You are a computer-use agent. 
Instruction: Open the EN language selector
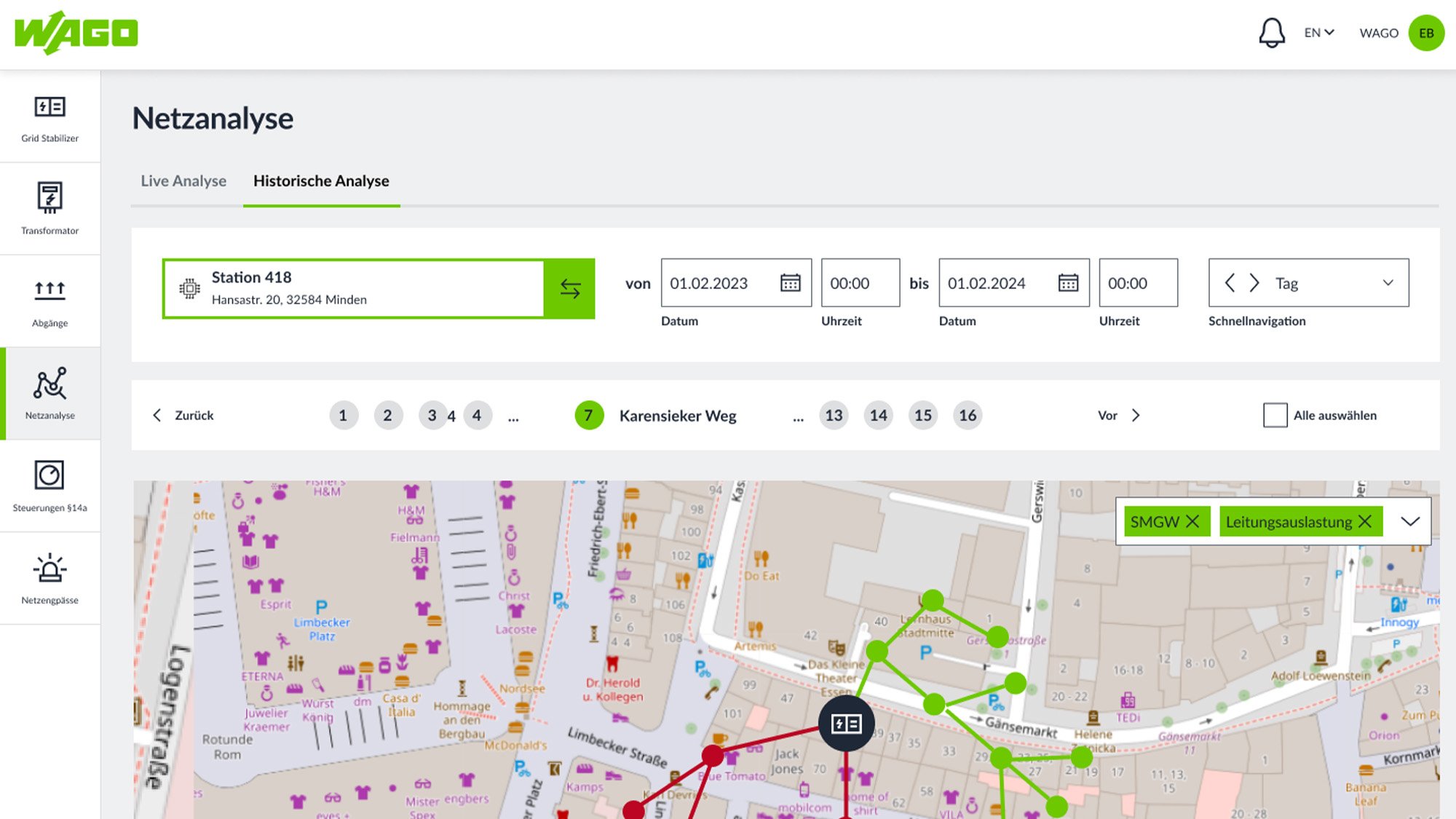pyautogui.click(x=1318, y=33)
